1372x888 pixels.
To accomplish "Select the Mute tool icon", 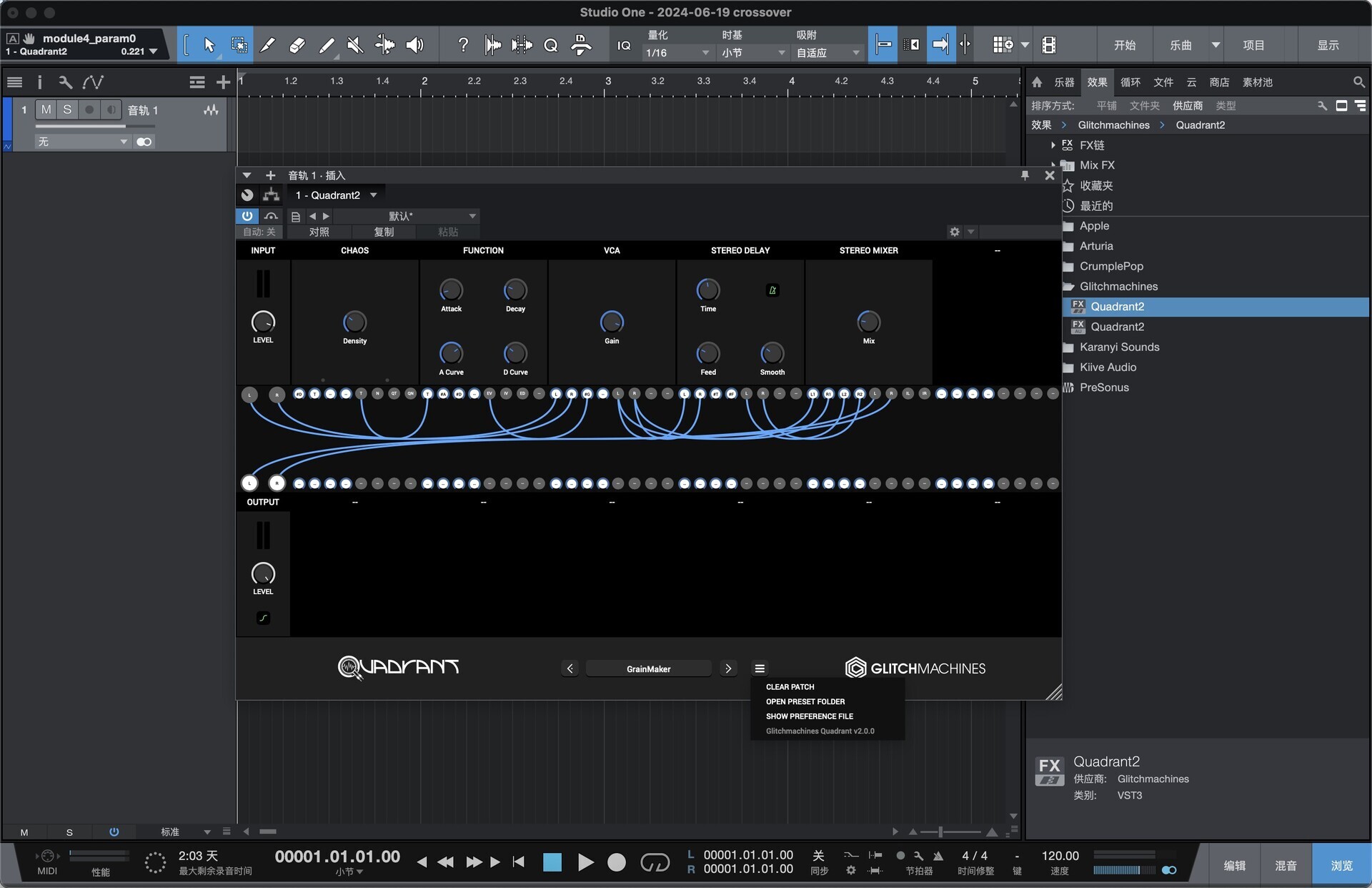I will (354, 45).
